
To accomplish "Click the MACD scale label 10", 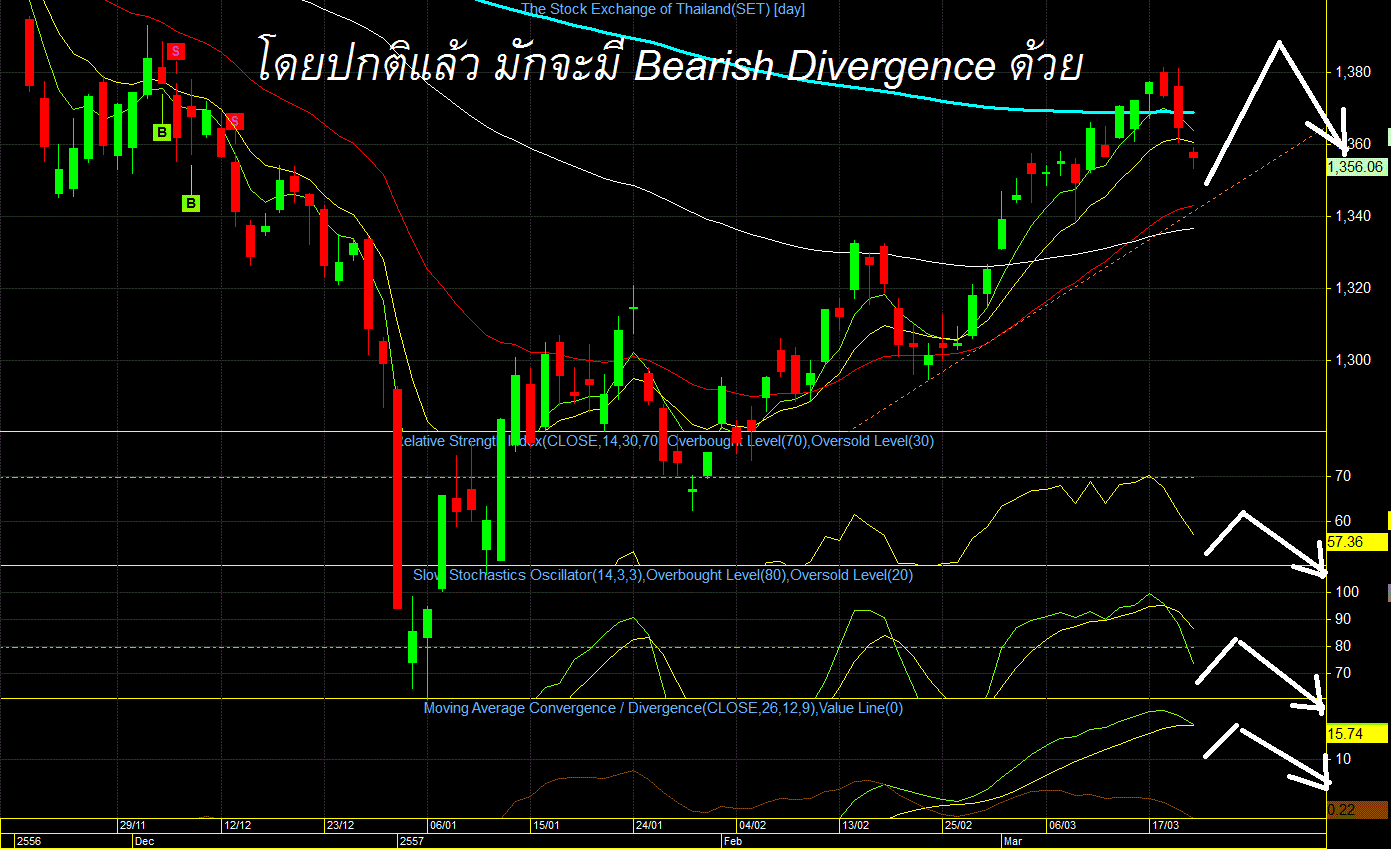I will point(1344,759).
